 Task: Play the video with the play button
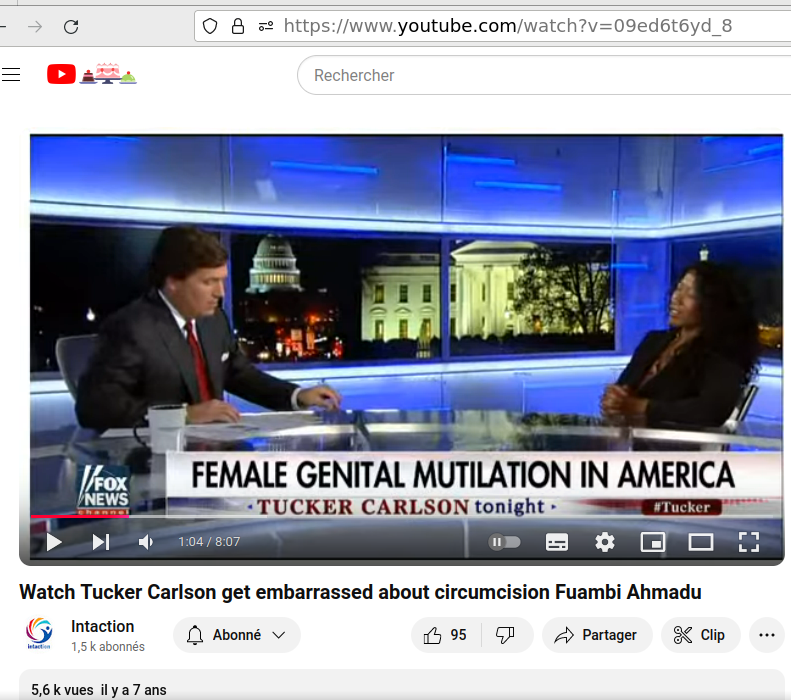[x=53, y=542]
